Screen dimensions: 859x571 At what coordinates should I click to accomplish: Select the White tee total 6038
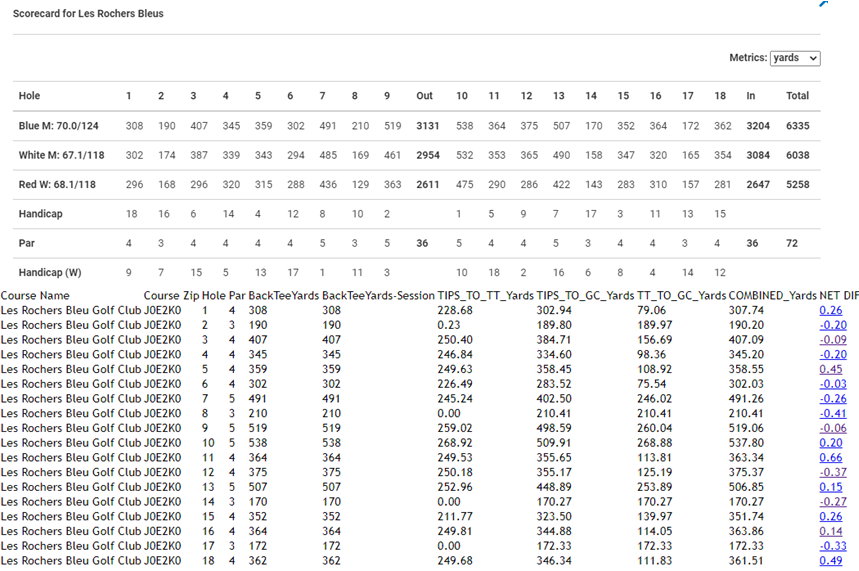pos(797,156)
